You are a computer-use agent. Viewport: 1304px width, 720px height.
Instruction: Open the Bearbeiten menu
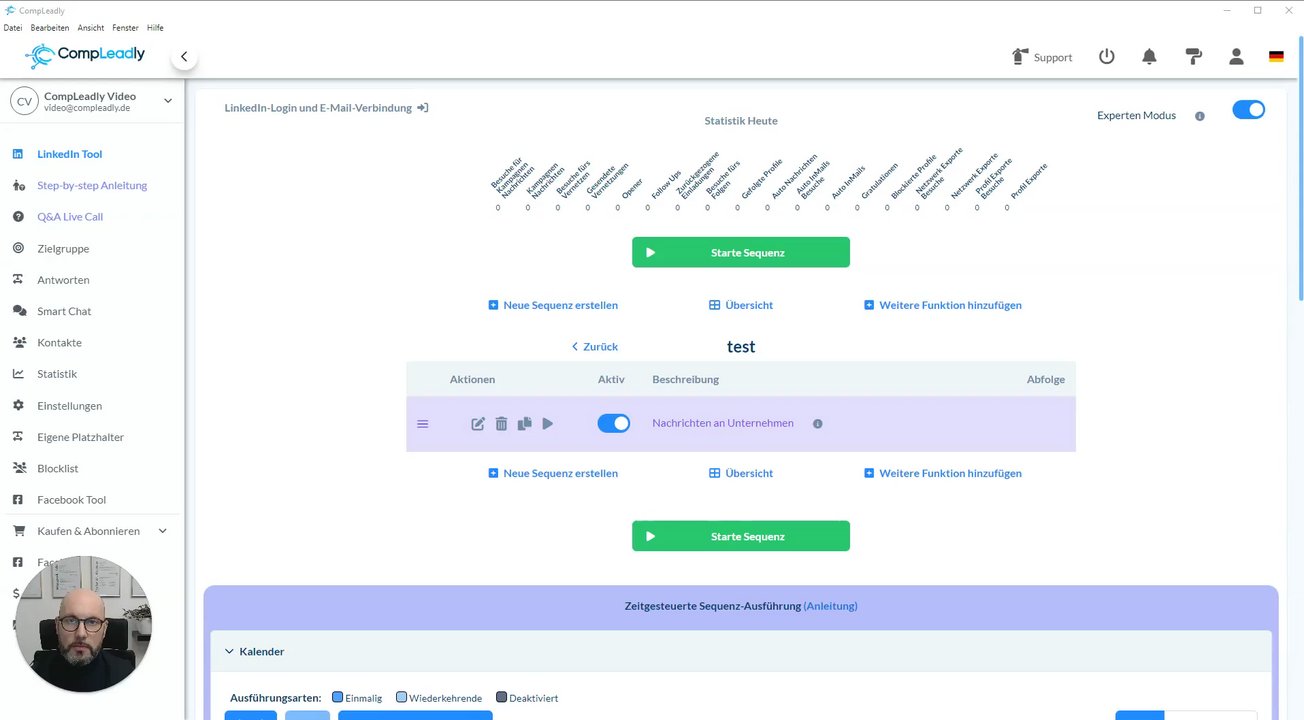tap(50, 28)
